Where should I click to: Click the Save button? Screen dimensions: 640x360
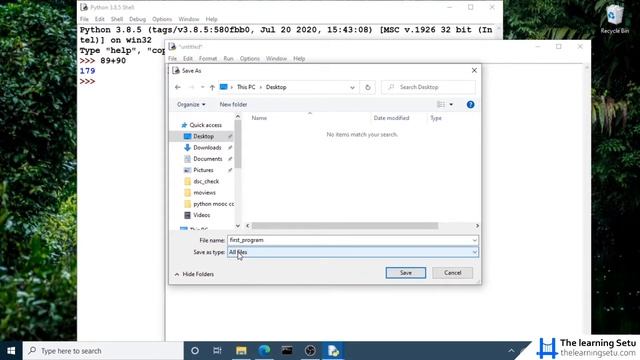point(406,273)
